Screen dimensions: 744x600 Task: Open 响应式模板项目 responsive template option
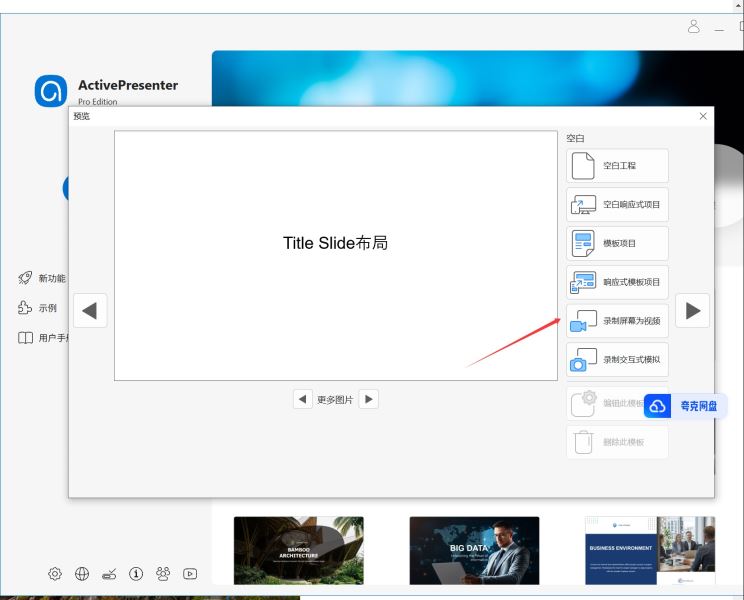point(617,282)
